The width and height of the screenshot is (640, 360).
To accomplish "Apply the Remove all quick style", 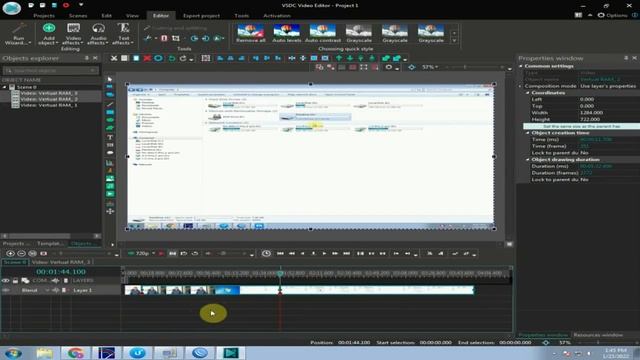I will (251, 33).
